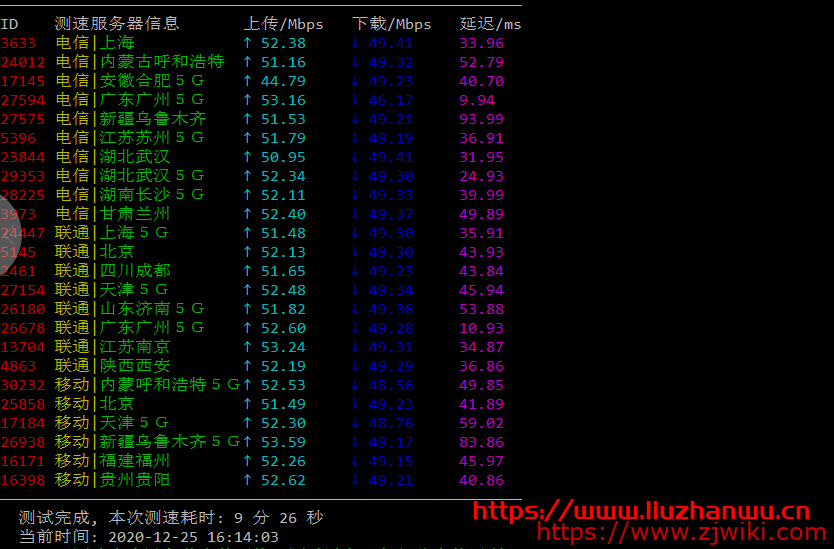Click latency value 83.86
The width and height of the screenshot is (834, 549).
pos(481,442)
